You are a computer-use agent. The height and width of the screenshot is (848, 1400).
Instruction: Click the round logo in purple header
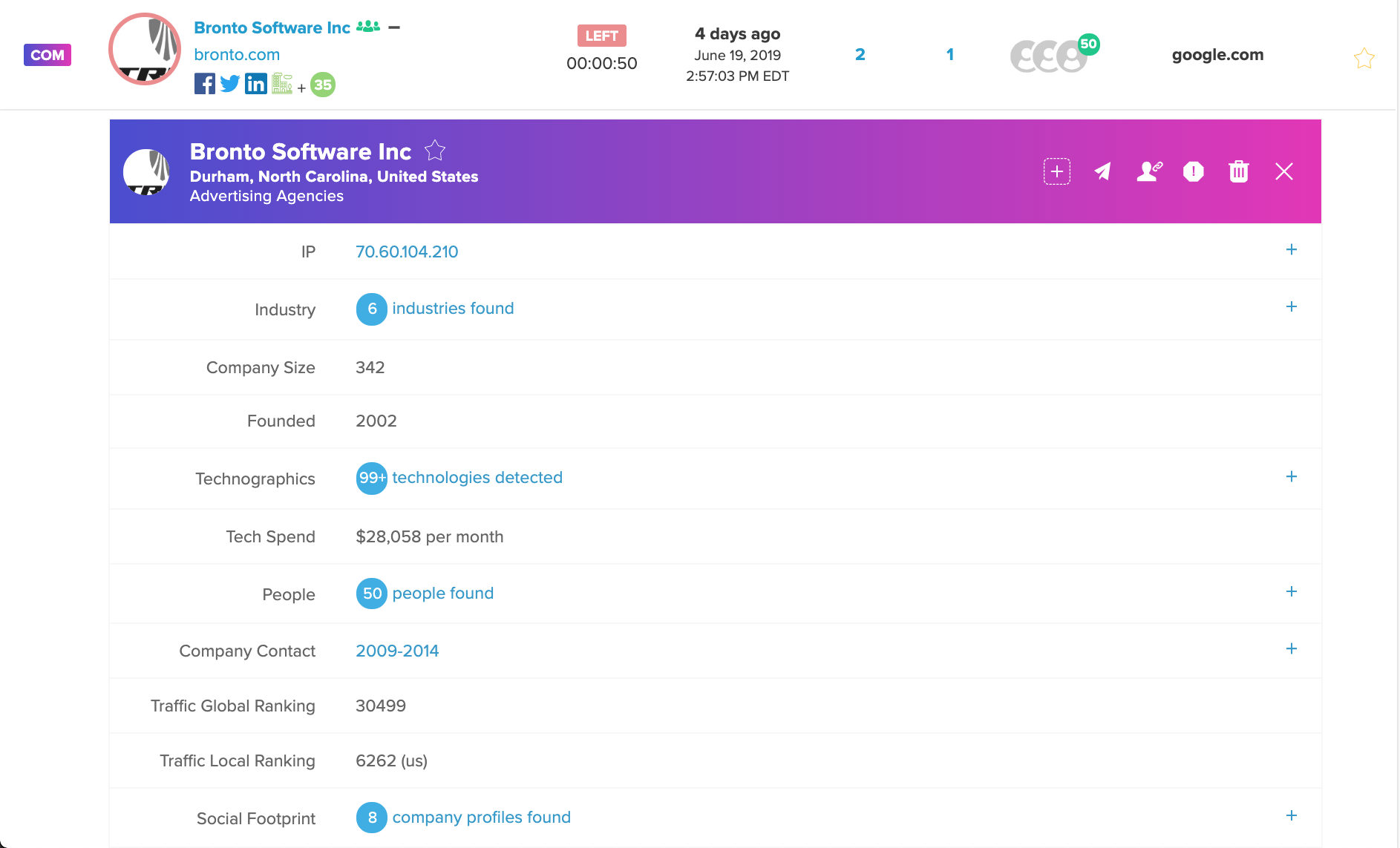point(145,171)
